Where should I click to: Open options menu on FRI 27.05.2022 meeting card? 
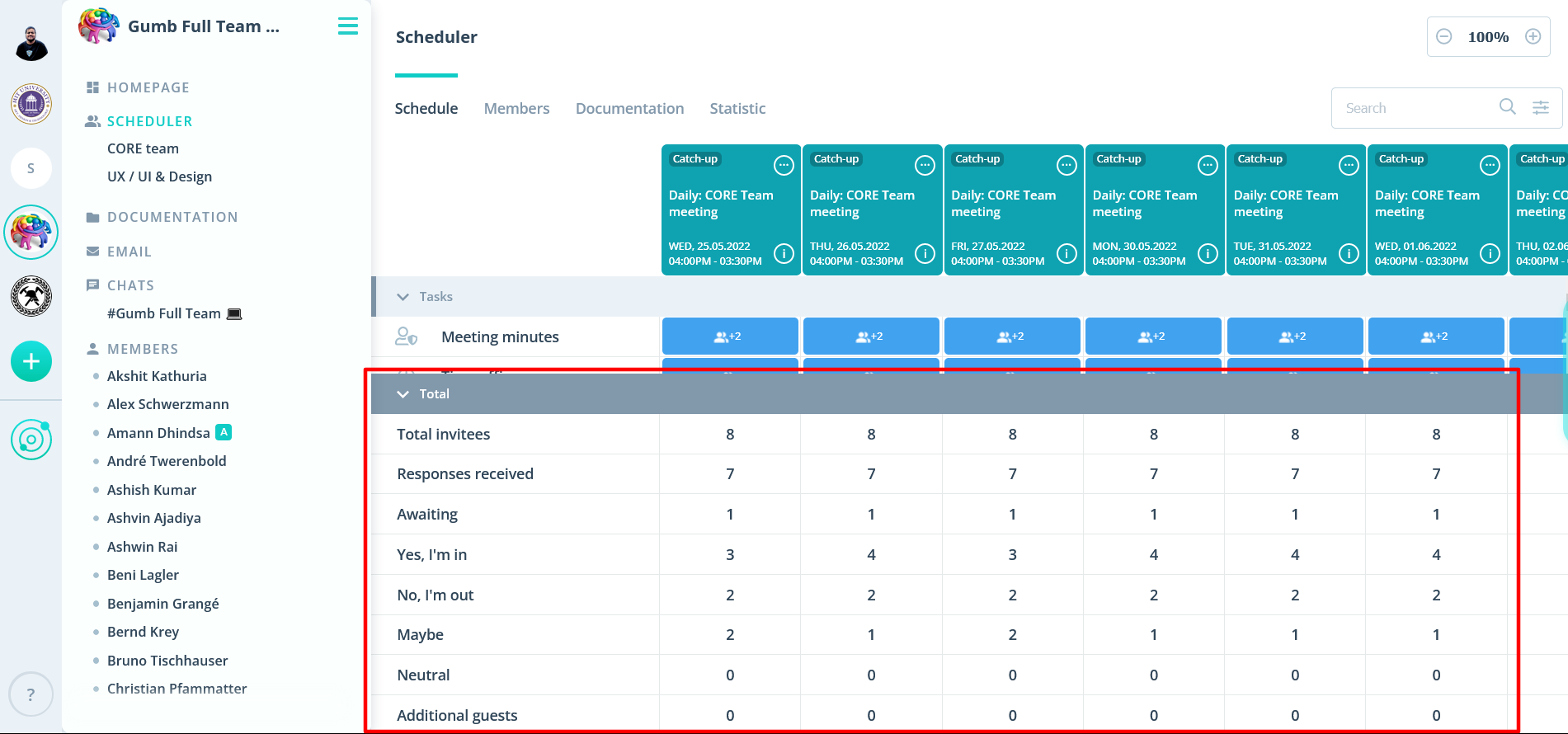[1067, 166]
